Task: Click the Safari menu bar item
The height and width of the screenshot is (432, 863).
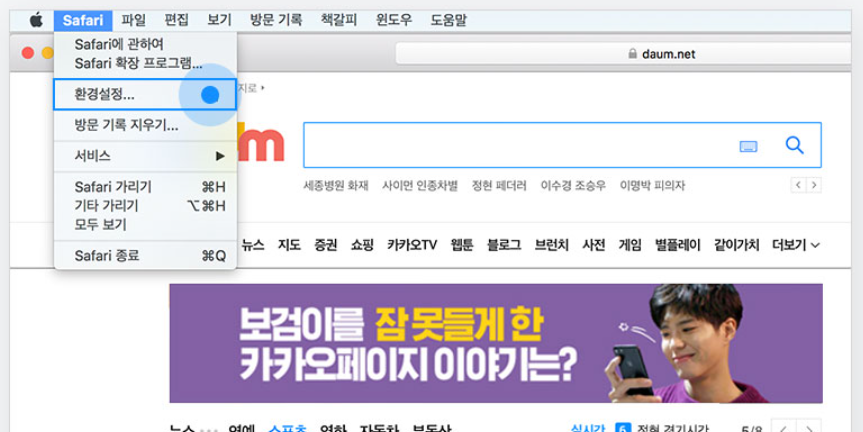Action: (x=83, y=21)
